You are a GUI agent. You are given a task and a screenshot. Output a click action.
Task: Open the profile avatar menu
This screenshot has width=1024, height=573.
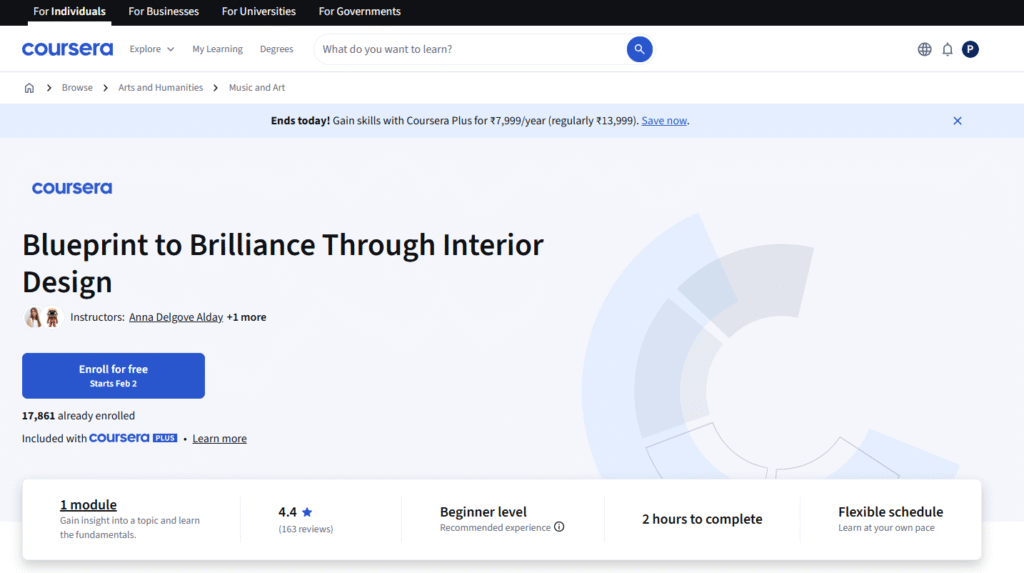tap(970, 49)
